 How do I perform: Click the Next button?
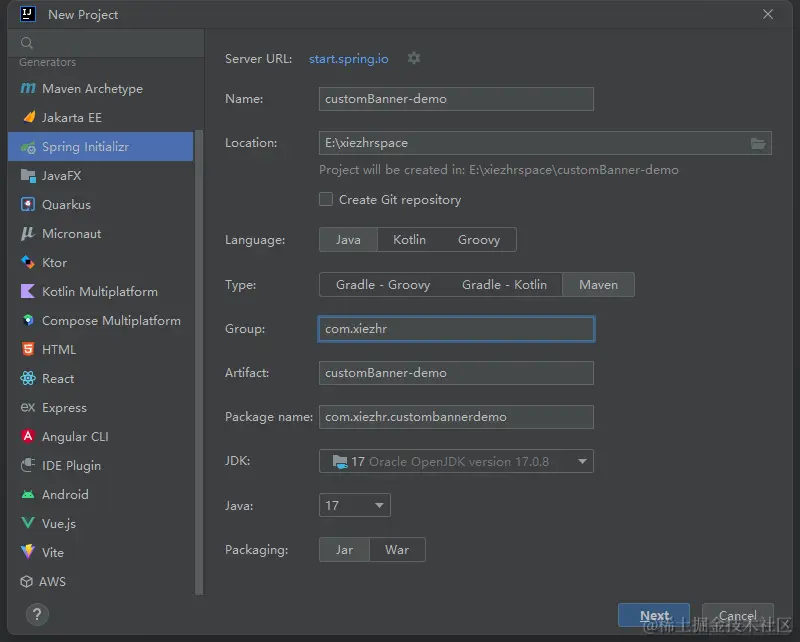click(x=654, y=616)
